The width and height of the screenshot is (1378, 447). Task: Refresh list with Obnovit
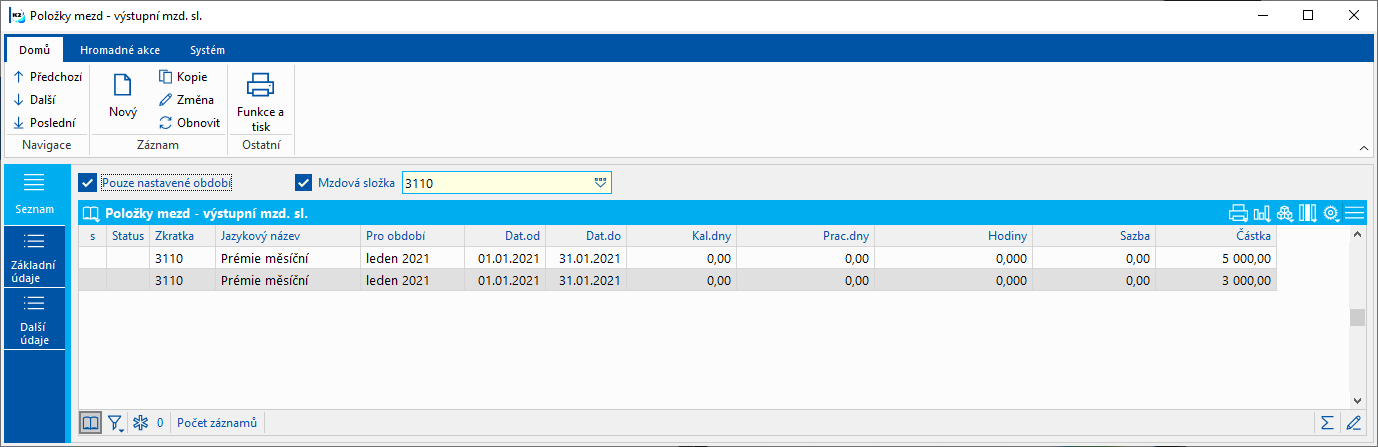pyautogui.click(x=190, y=122)
